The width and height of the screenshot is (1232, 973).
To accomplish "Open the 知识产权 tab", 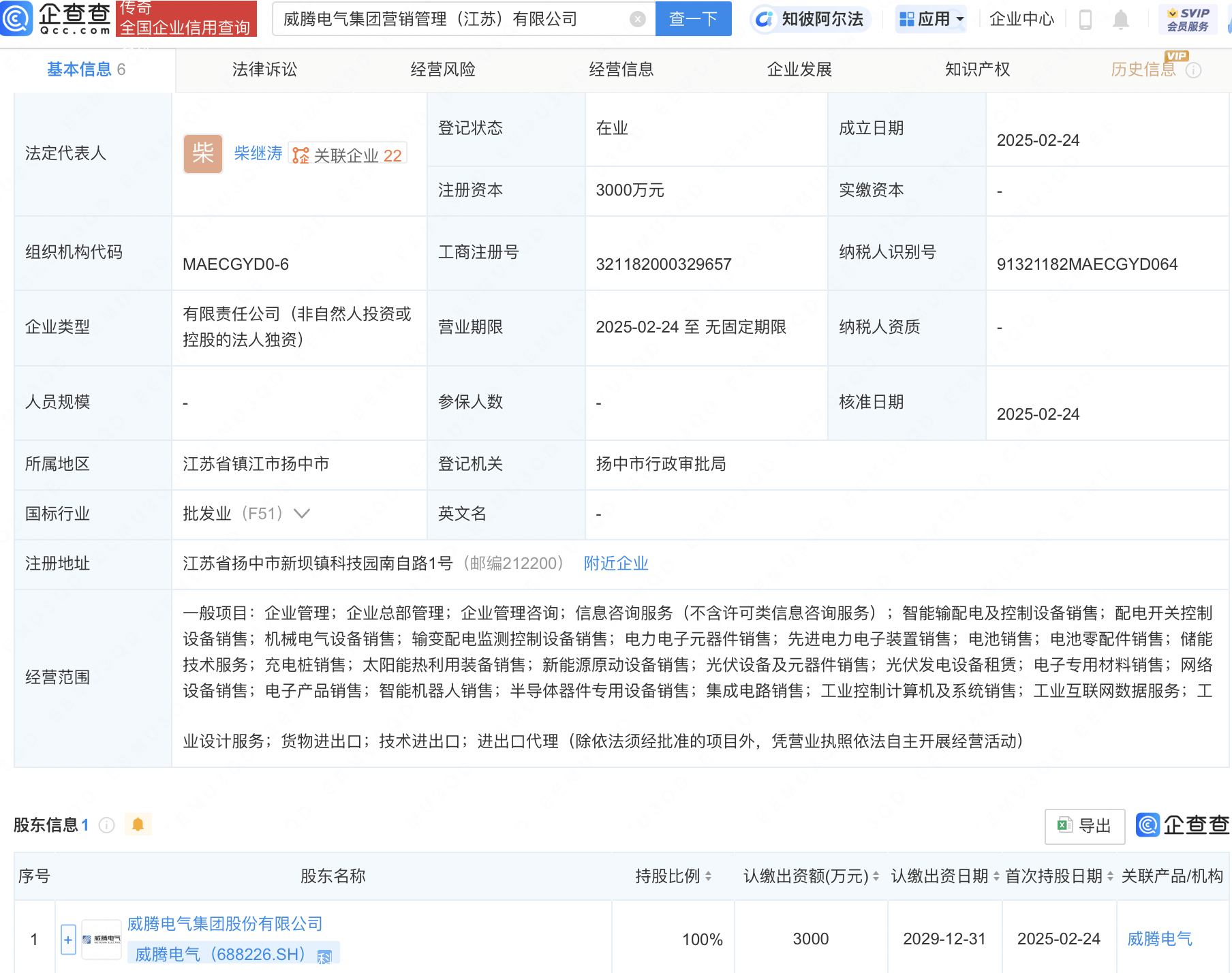I will pos(978,69).
